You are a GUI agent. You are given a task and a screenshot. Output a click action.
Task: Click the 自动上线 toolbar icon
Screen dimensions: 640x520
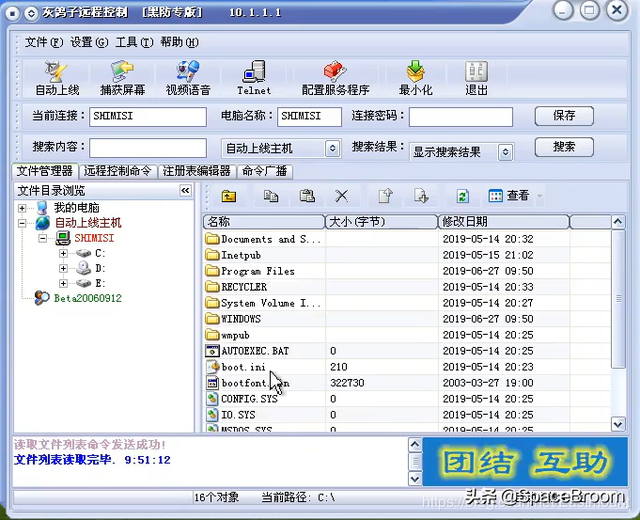pos(57,79)
